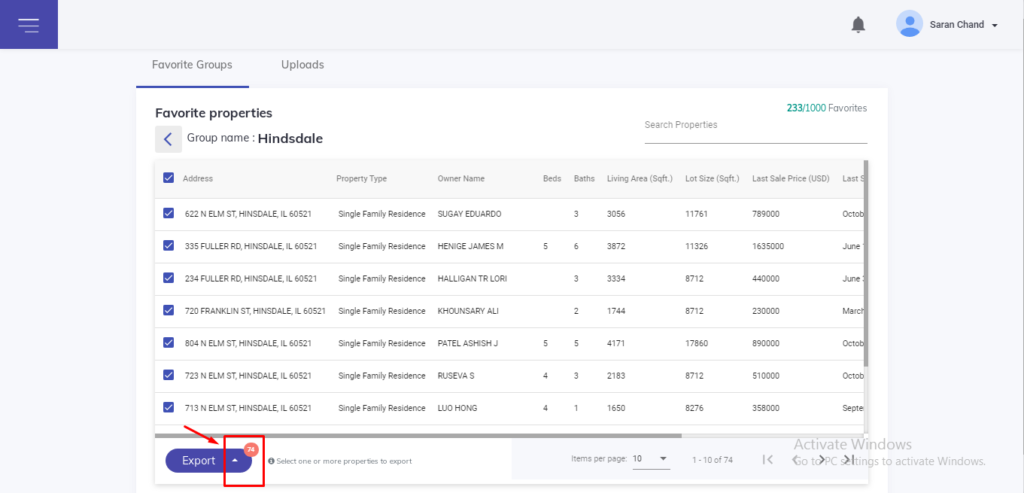Image resolution: width=1024 pixels, height=493 pixels.
Task: Expand the Saran Chand account dropdown
Action: [995, 25]
